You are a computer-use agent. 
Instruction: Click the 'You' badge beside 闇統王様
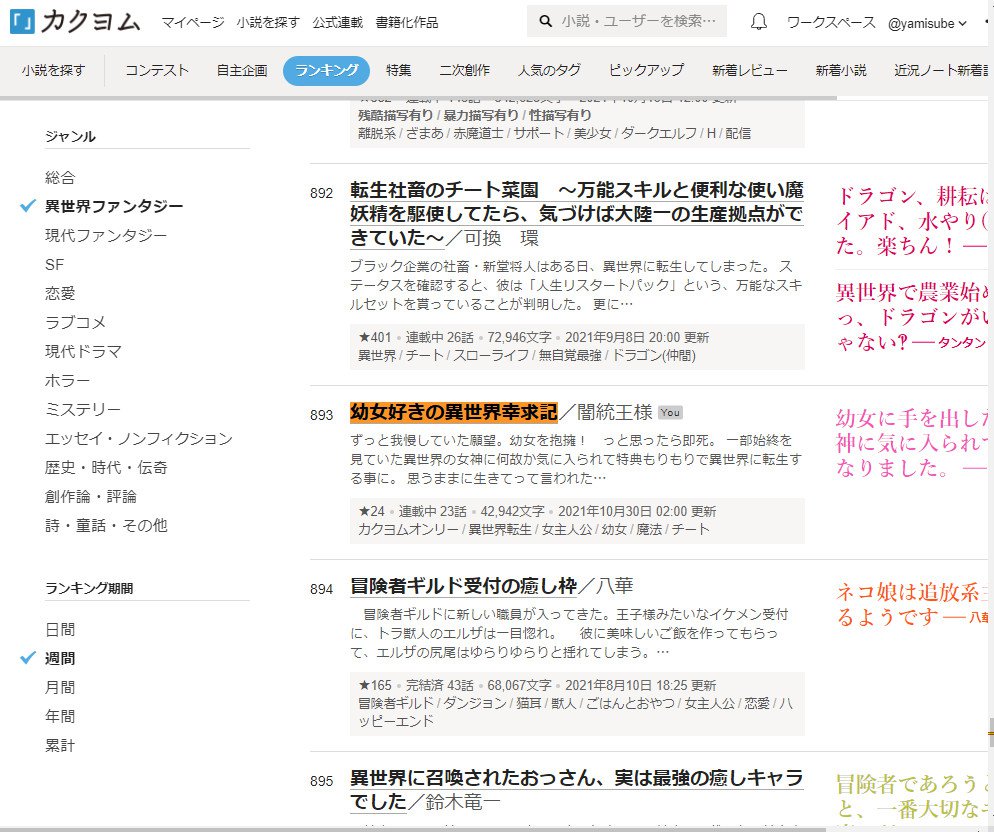[670, 413]
